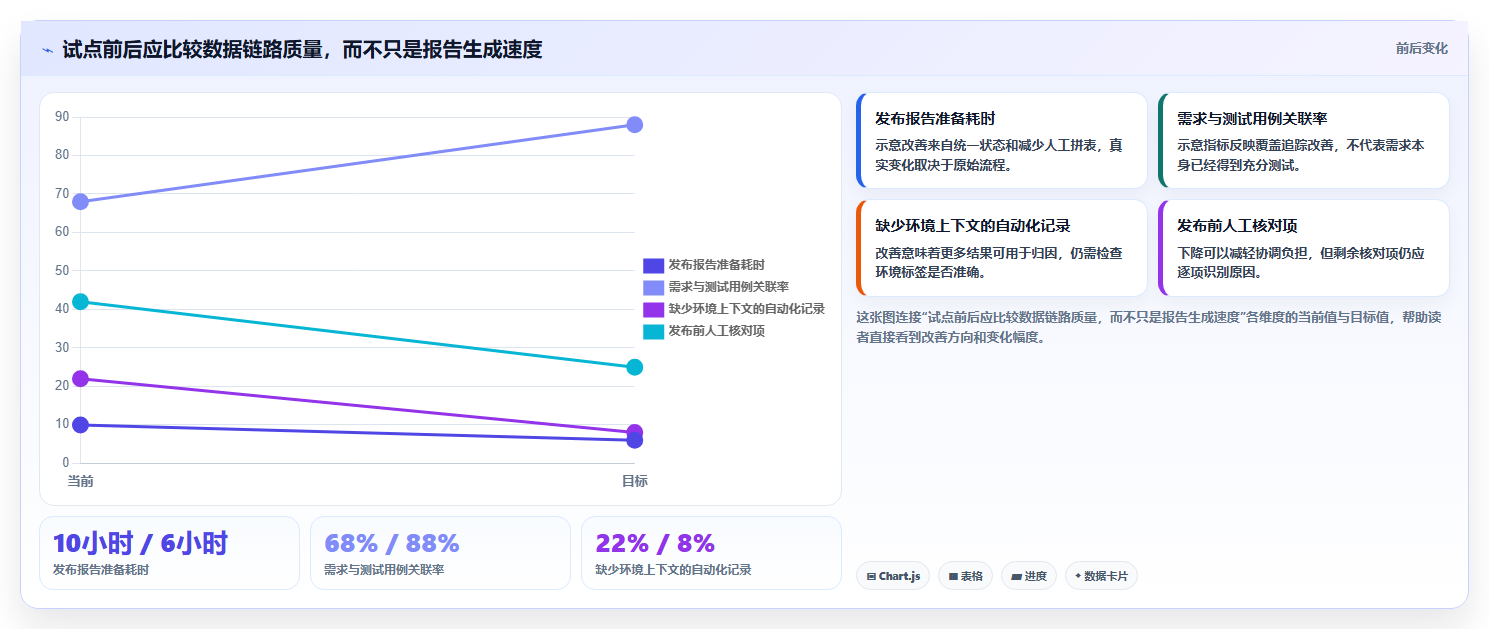Image resolution: width=1489 pixels, height=629 pixels.
Task: Click the 目标 axis label
Action: (634, 481)
